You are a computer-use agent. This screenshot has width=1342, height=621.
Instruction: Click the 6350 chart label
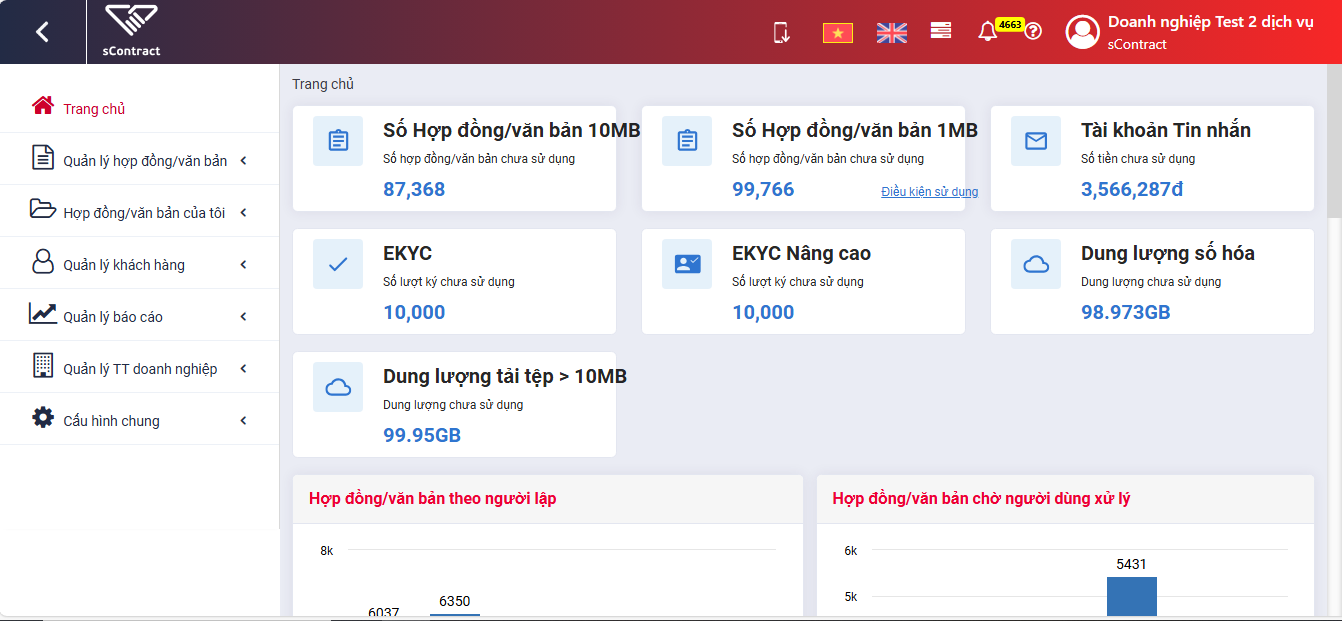[454, 601]
